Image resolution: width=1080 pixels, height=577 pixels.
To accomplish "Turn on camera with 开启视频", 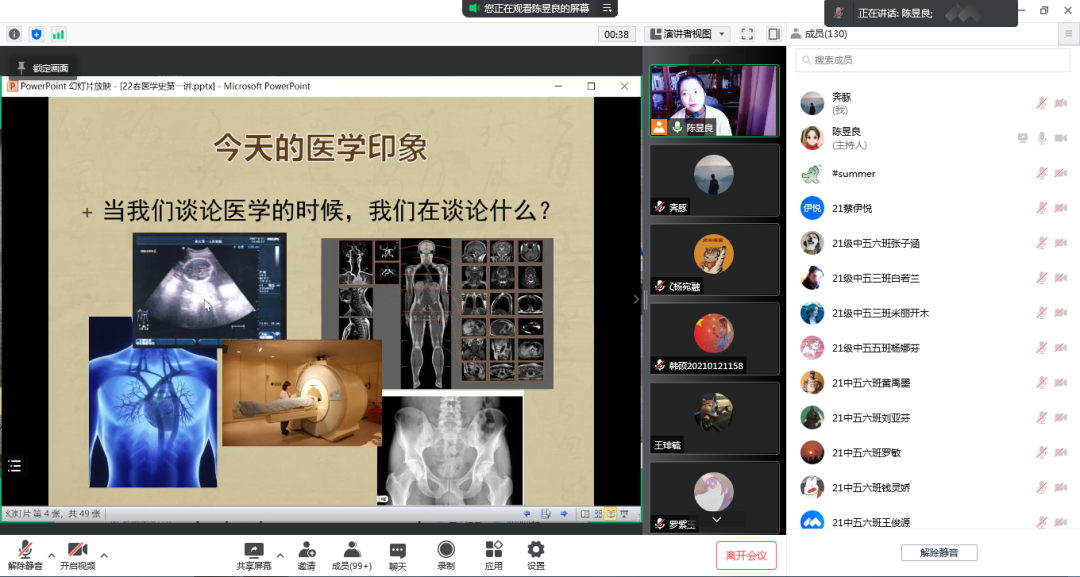I will pos(77,556).
